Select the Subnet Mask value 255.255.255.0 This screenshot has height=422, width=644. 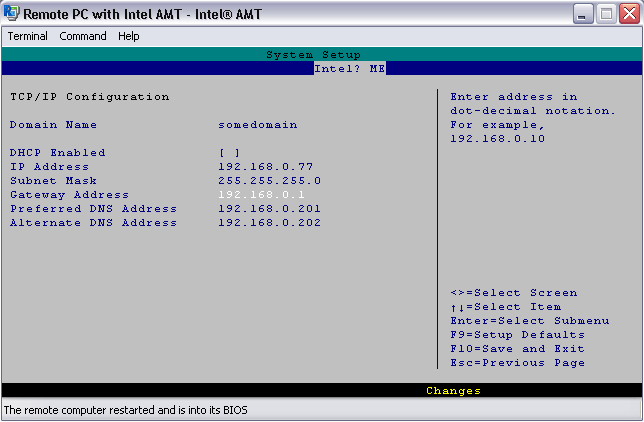[x=269, y=181]
